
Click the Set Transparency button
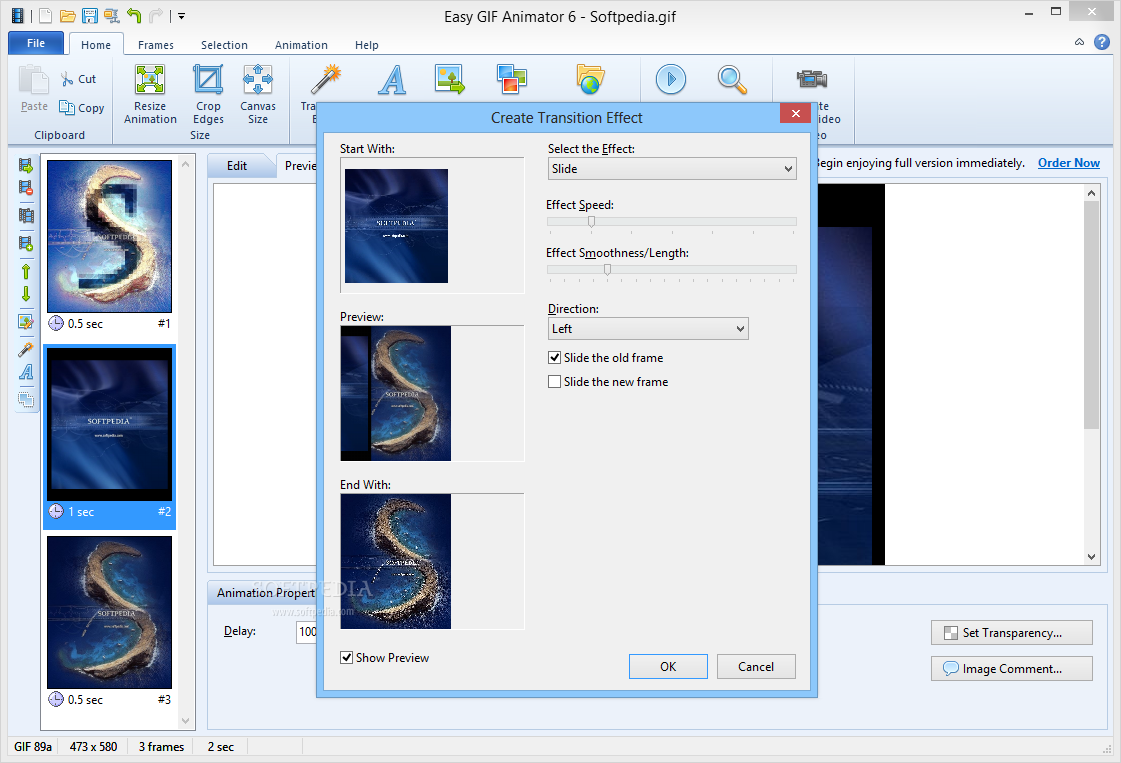pyautogui.click(x=1012, y=633)
